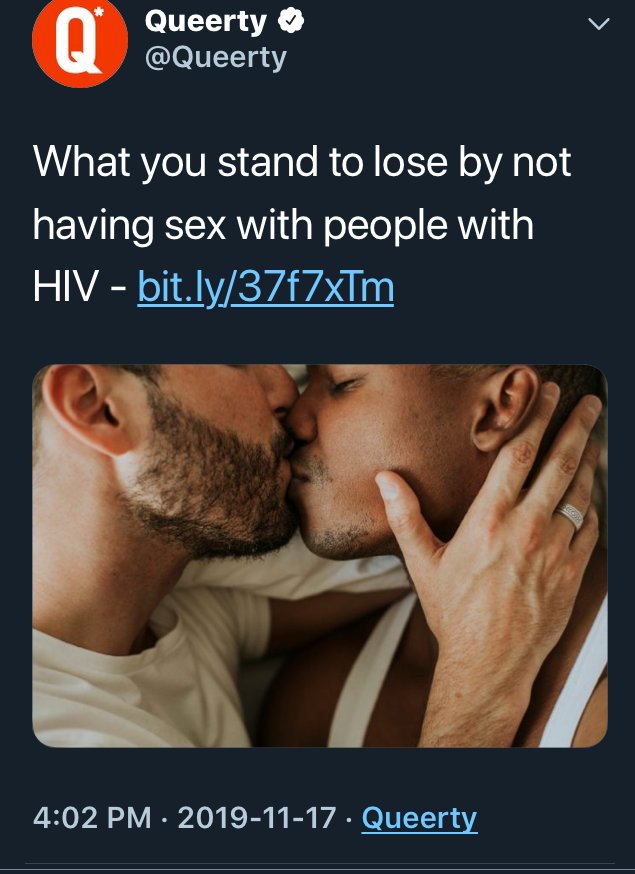Open the Queerty profile avatar

click(80, 40)
